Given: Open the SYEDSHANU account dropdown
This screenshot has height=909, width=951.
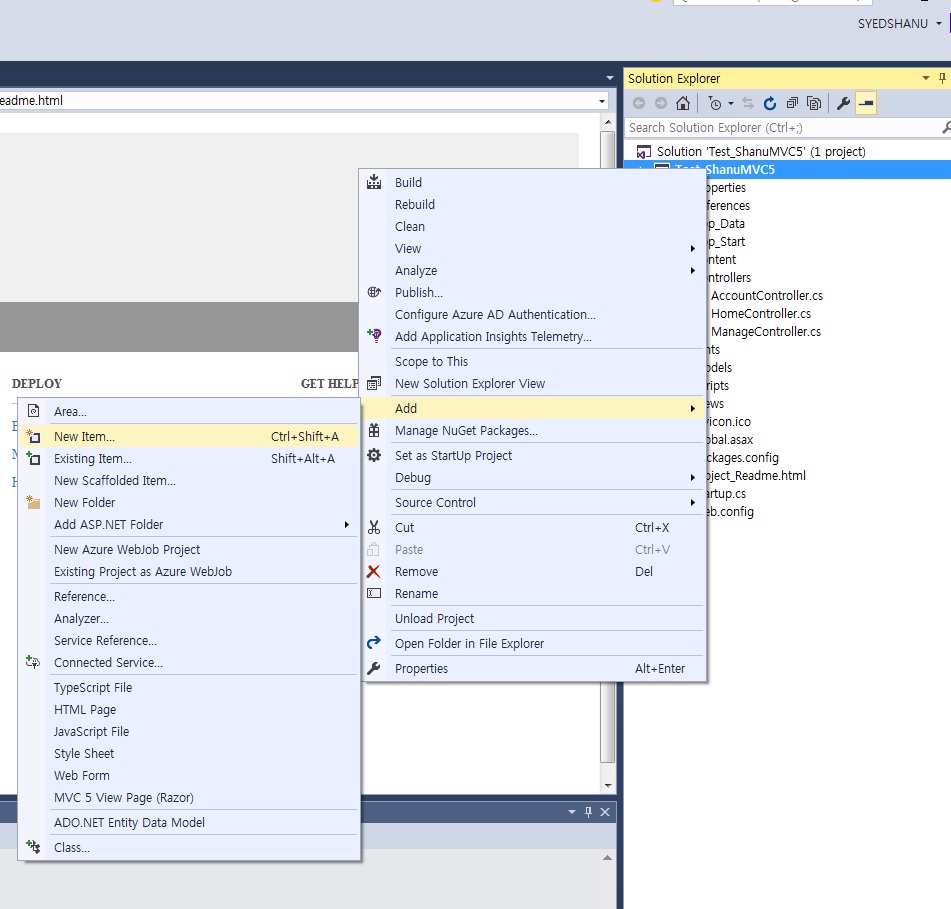Looking at the screenshot, I should click(939, 24).
